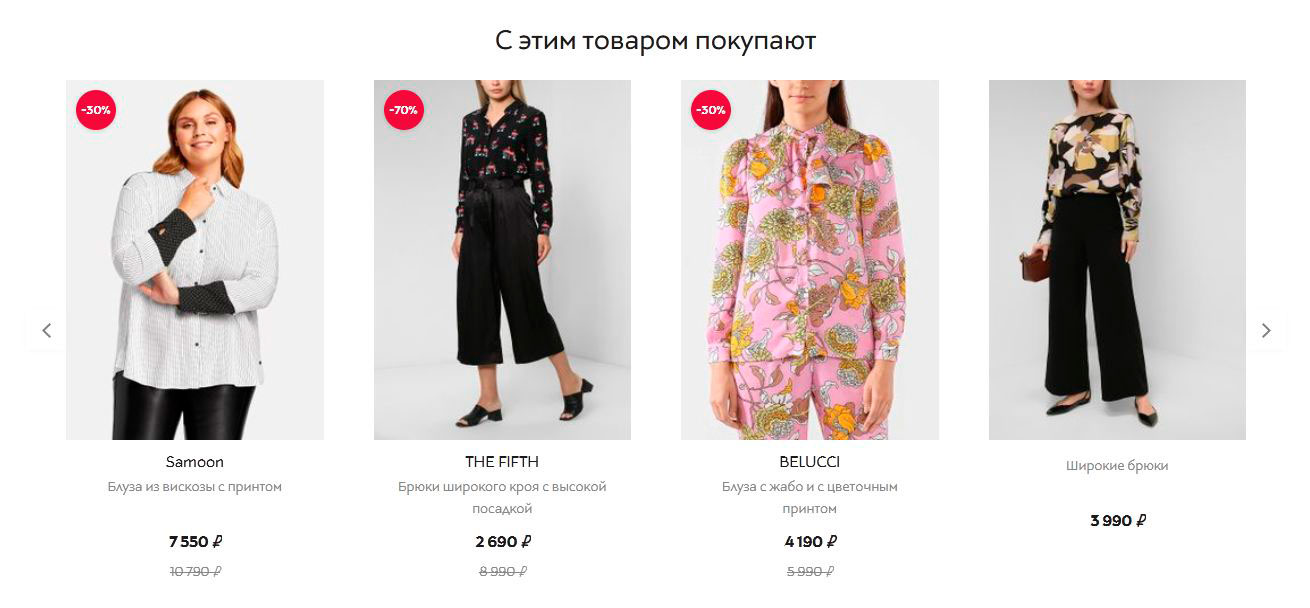Open the Samoon brand link
1310x608 pixels.
point(195,462)
